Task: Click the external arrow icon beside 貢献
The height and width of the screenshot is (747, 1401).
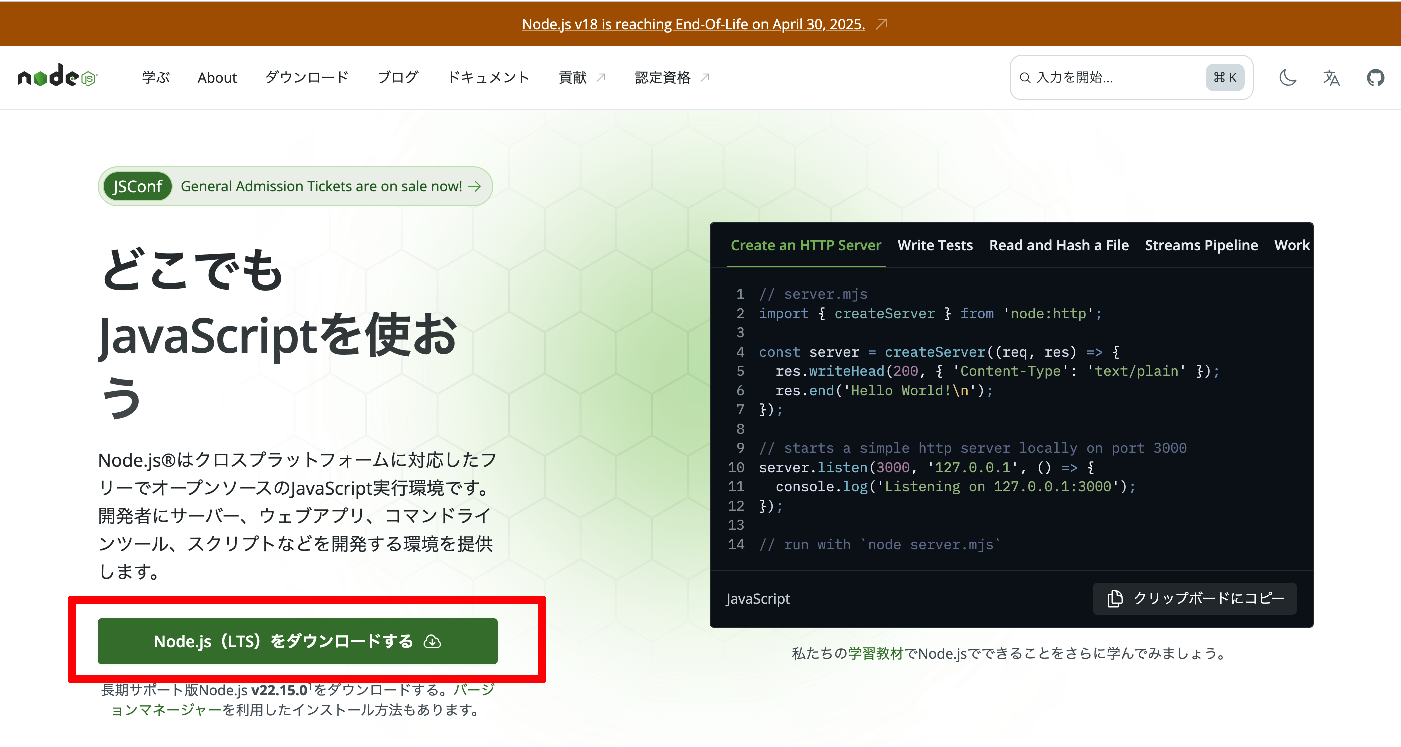Action: pos(600,77)
